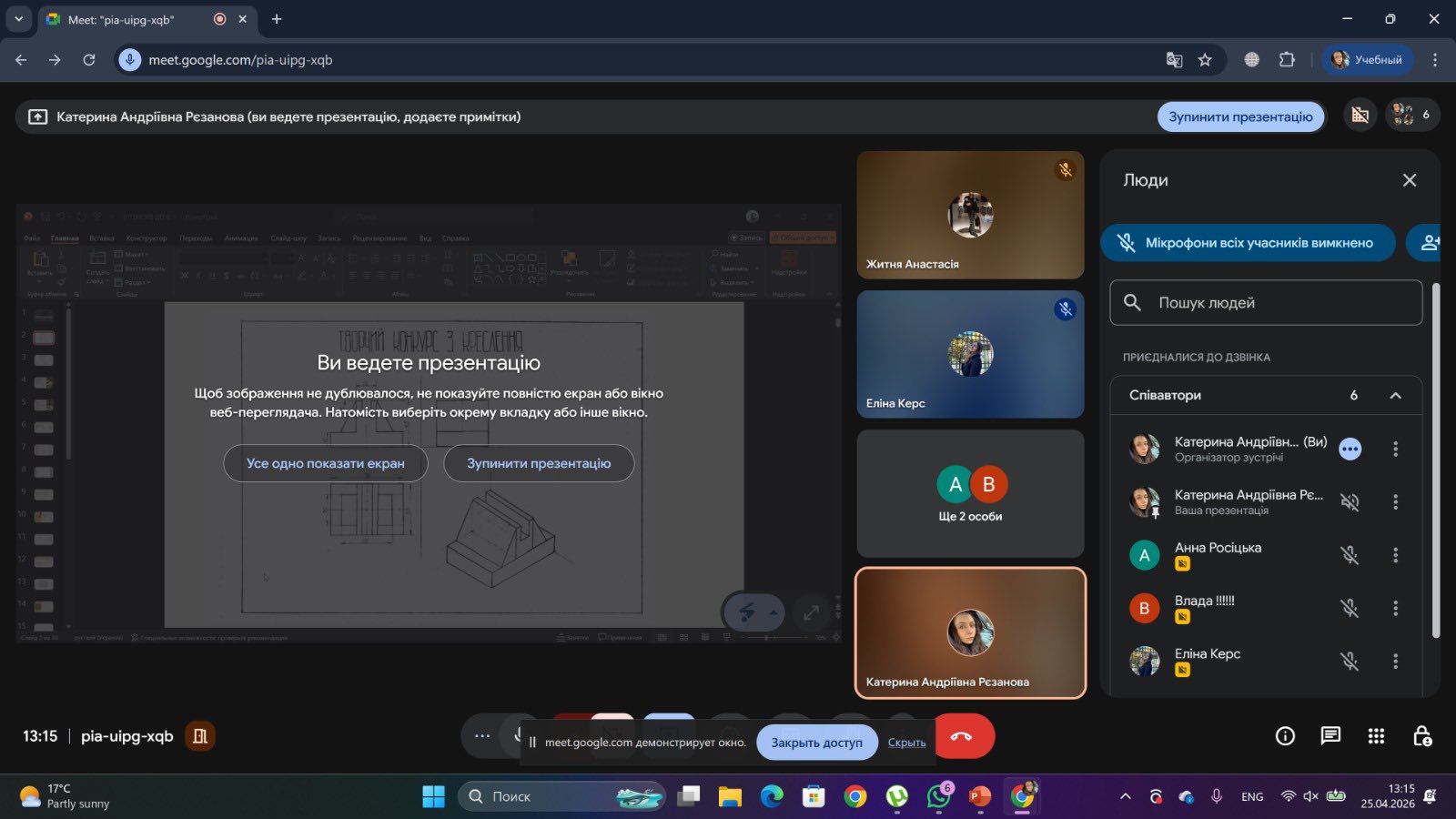
Task: Toggle presentation audio mute for Ваша презентація
Action: point(1350,502)
